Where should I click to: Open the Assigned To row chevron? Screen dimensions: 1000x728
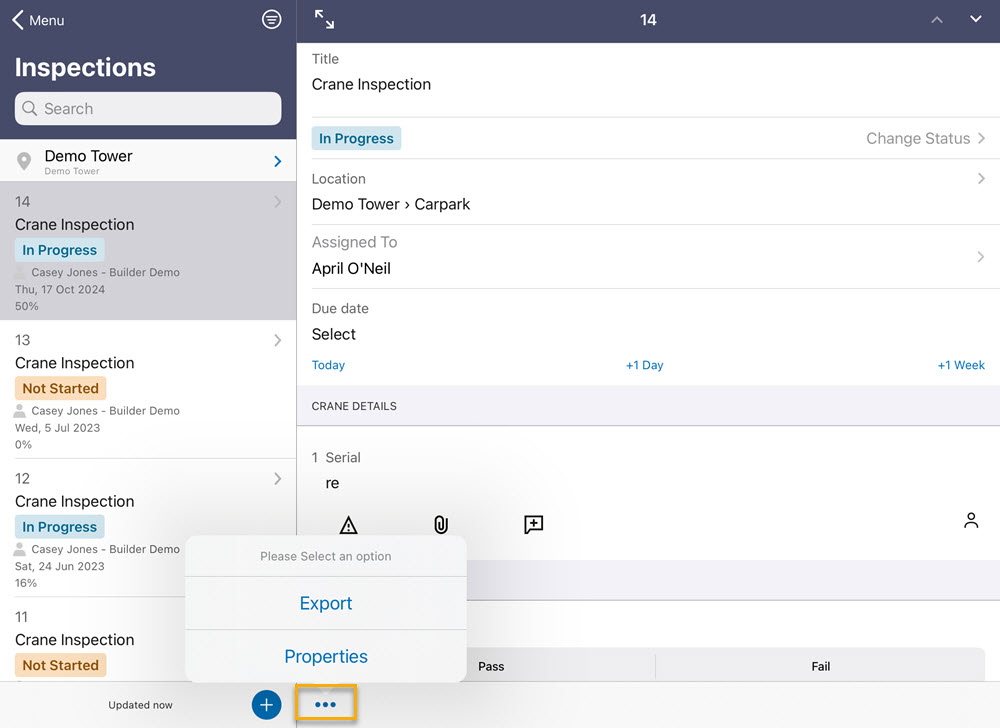981,257
